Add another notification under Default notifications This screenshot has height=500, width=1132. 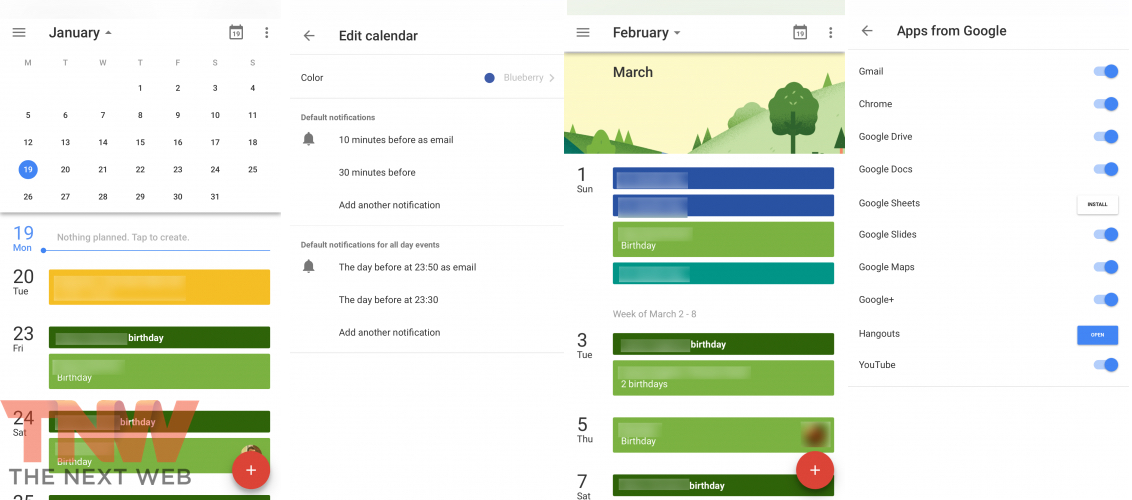tap(389, 205)
